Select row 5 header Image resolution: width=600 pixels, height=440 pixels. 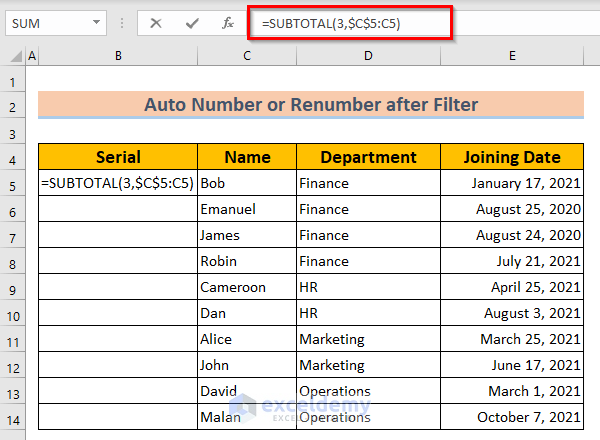13,184
